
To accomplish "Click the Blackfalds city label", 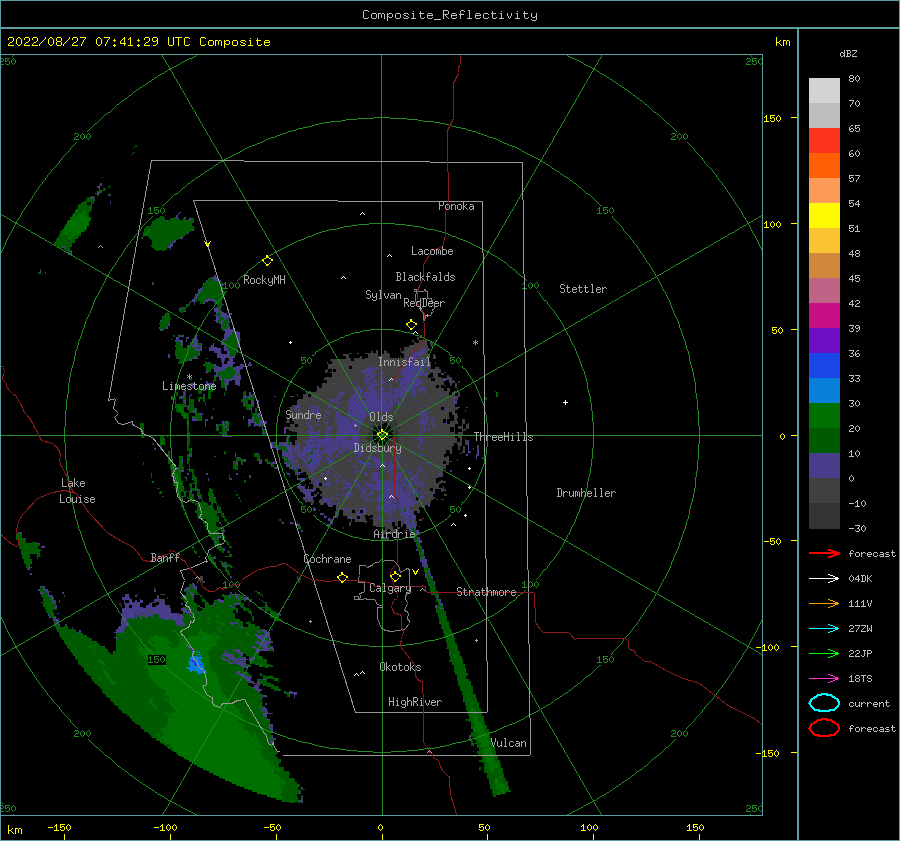I will [x=425, y=277].
